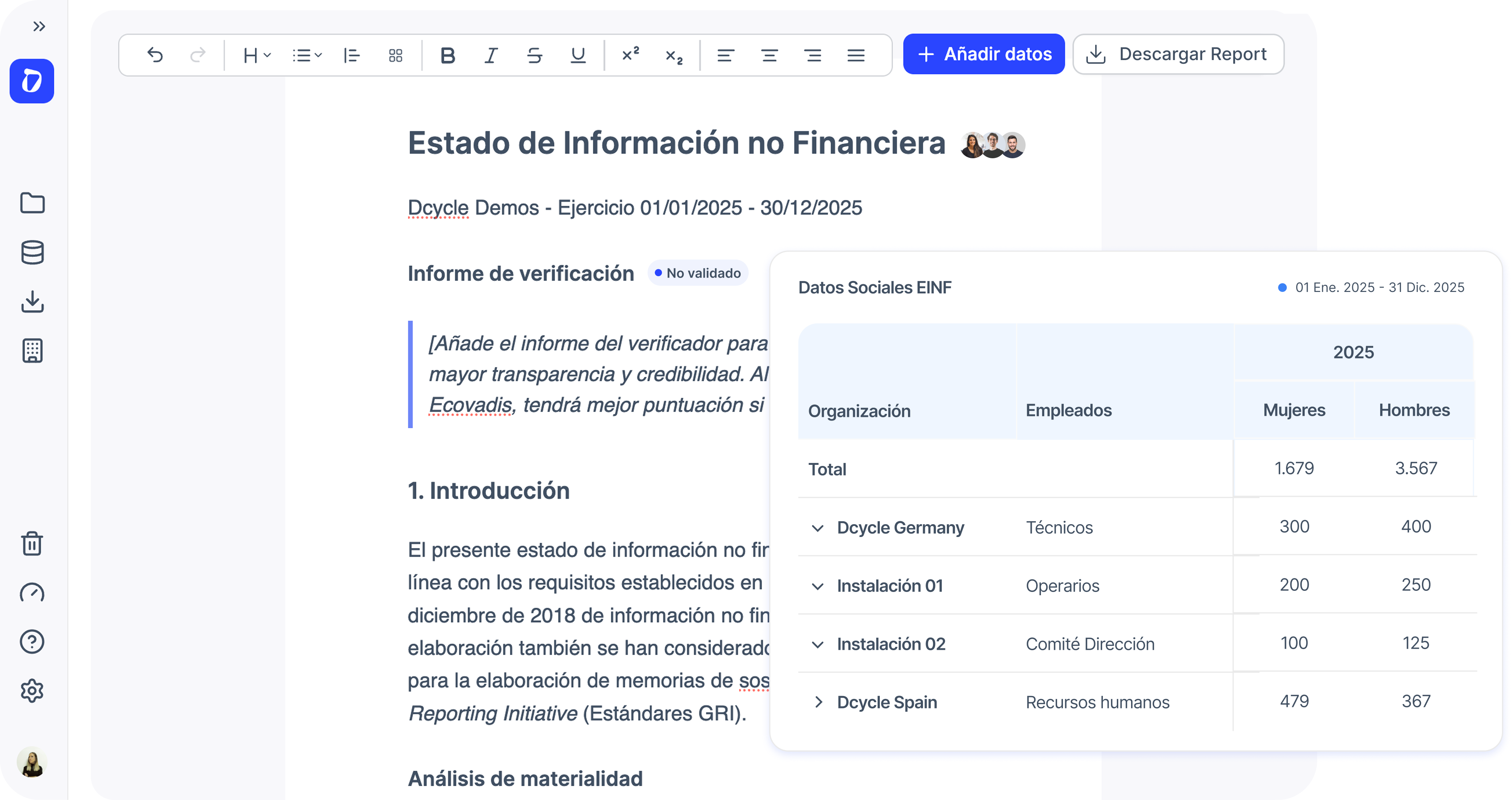
Task: Insert a table from the toolbar
Action: (395, 55)
